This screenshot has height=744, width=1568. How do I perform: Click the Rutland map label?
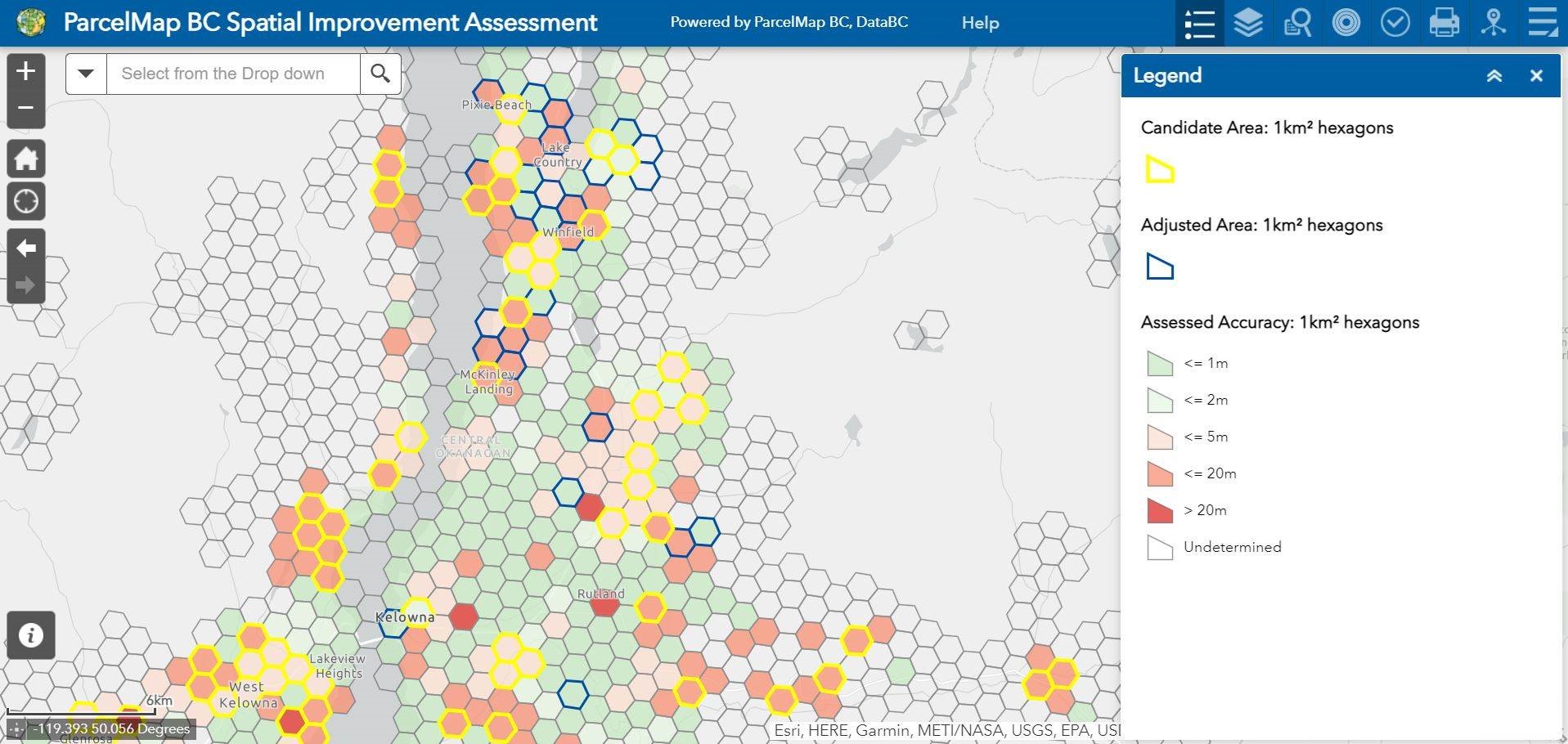click(x=600, y=594)
